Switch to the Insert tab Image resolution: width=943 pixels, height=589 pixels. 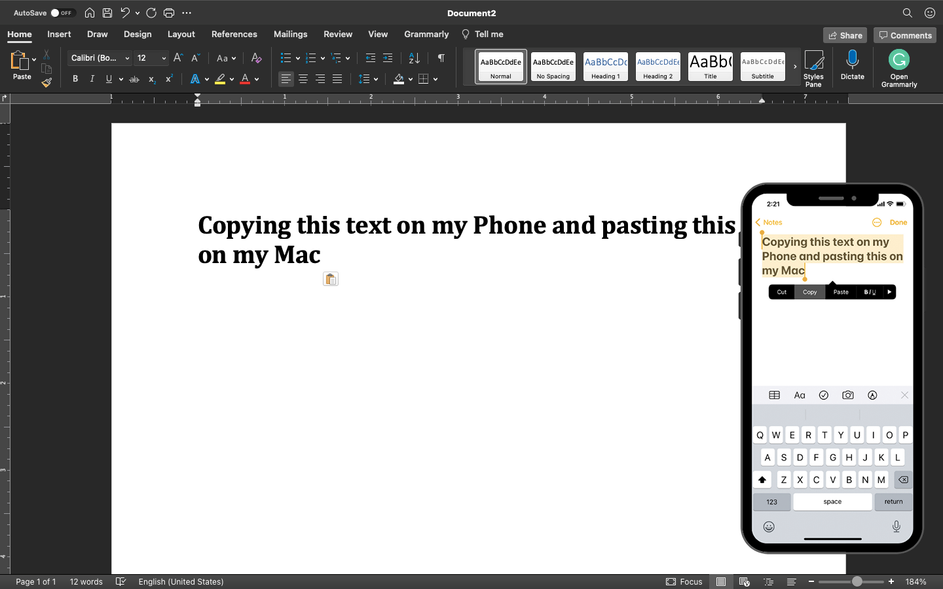(x=59, y=34)
